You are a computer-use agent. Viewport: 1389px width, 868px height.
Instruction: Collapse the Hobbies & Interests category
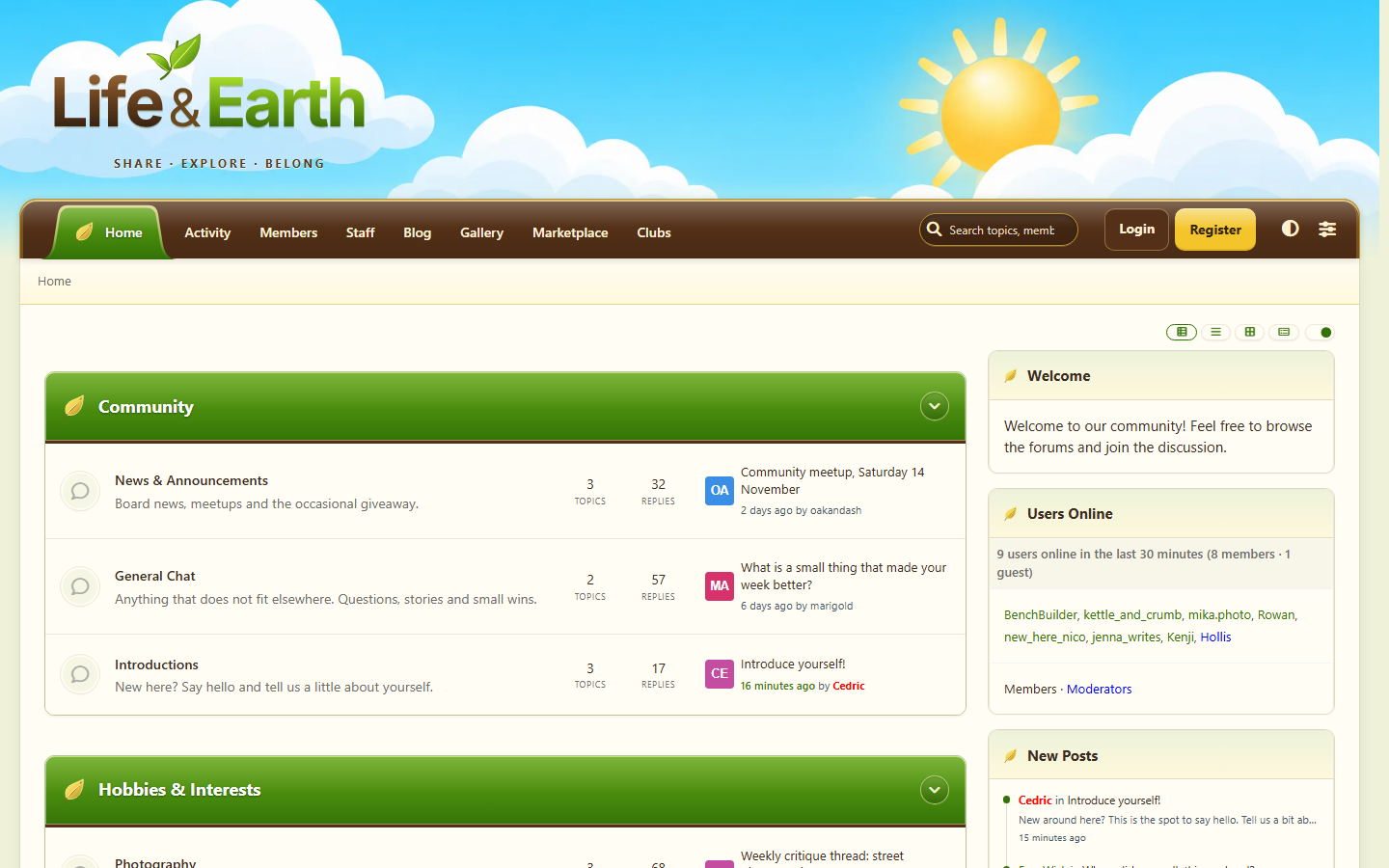tap(934, 790)
